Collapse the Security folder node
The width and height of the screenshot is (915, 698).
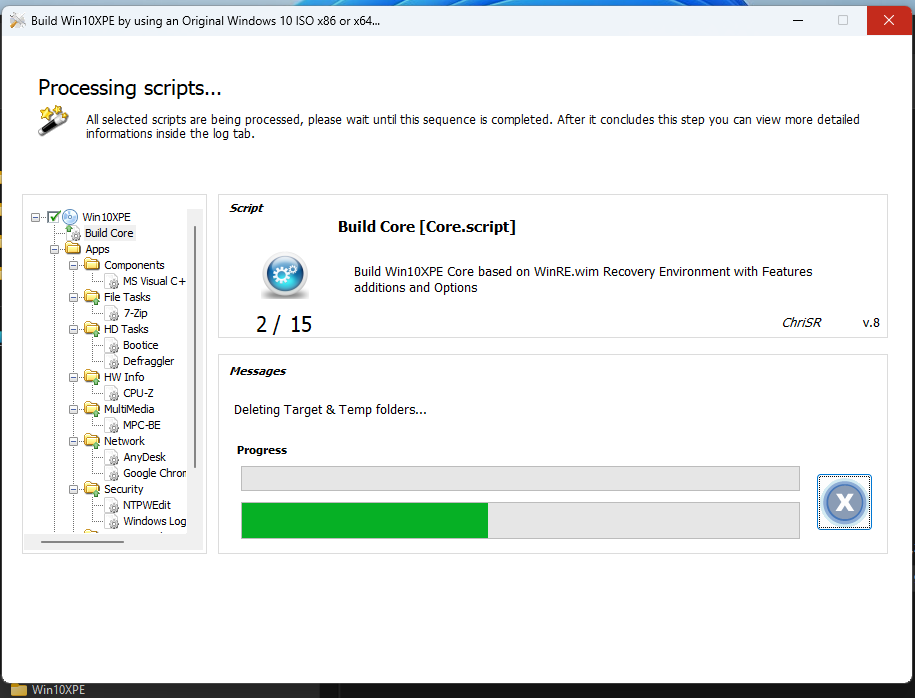[x=74, y=489]
